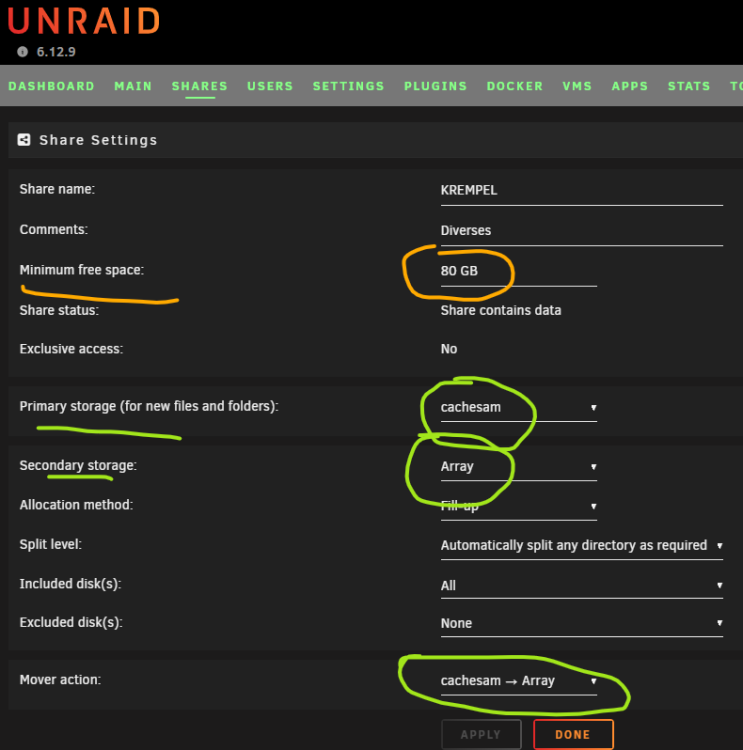The width and height of the screenshot is (743, 750).
Task: Open the Mover action cachesam → Array dropdown
Action: pyautogui.click(x=519, y=681)
